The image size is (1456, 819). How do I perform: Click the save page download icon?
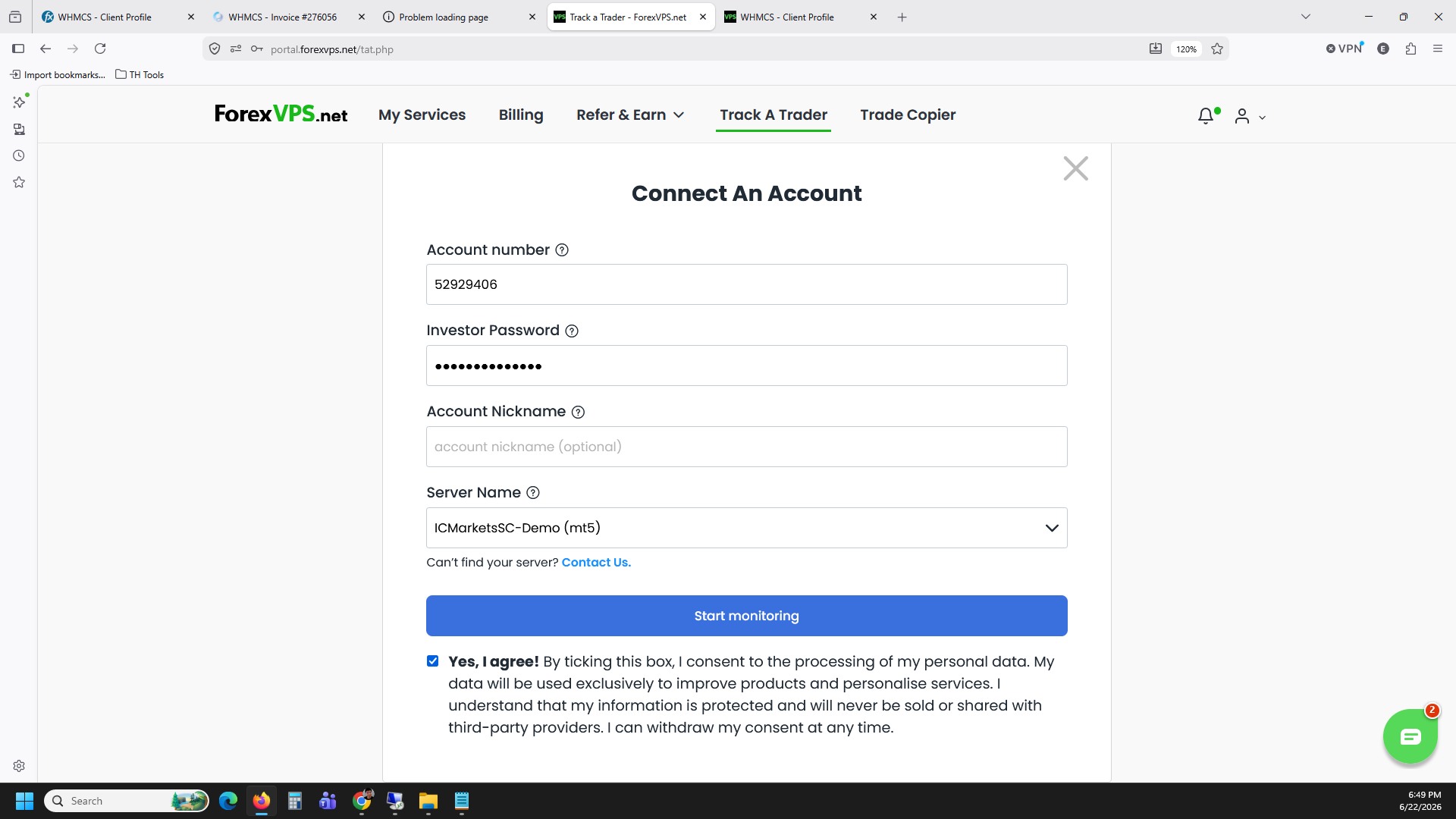pos(1155,49)
